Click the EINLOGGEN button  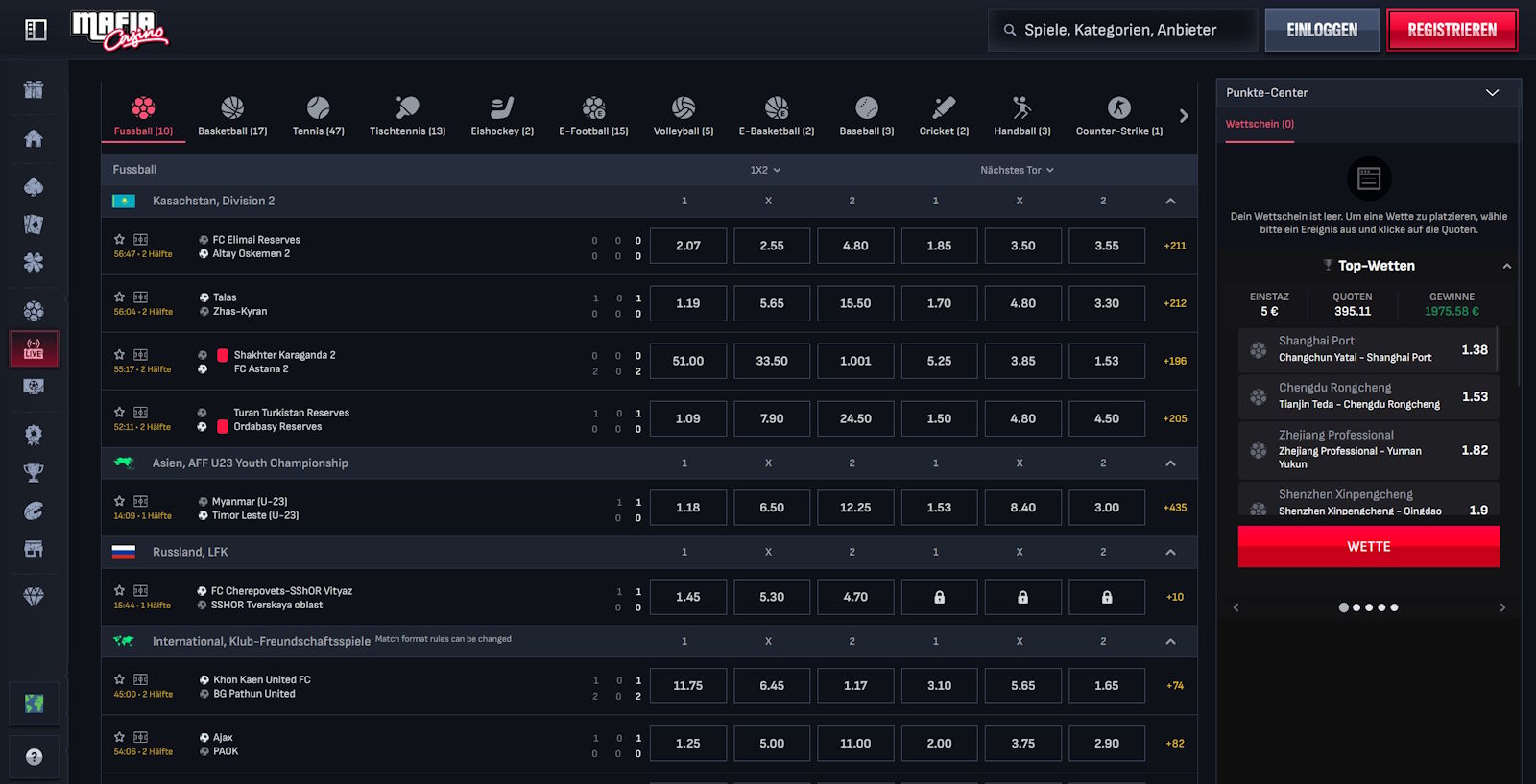coord(1322,30)
